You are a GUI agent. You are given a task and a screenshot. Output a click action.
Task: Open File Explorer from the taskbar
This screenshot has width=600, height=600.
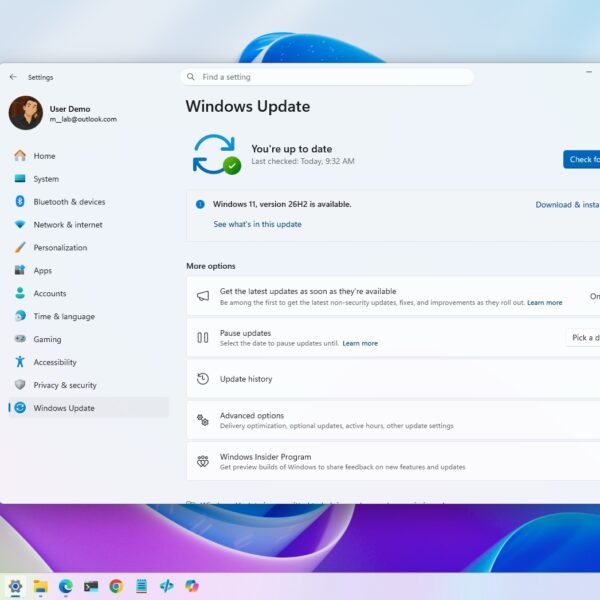coord(41,586)
